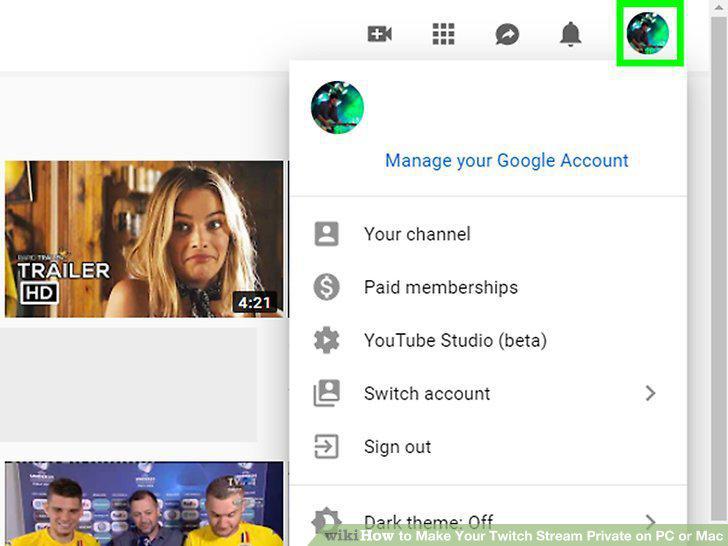728x546 pixels.
Task: Open the TRAILER HD video thumbnail
Action: (144, 239)
